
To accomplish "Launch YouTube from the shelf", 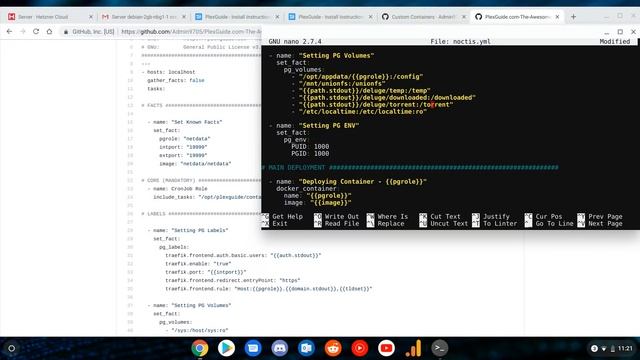I will click(386, 348).
